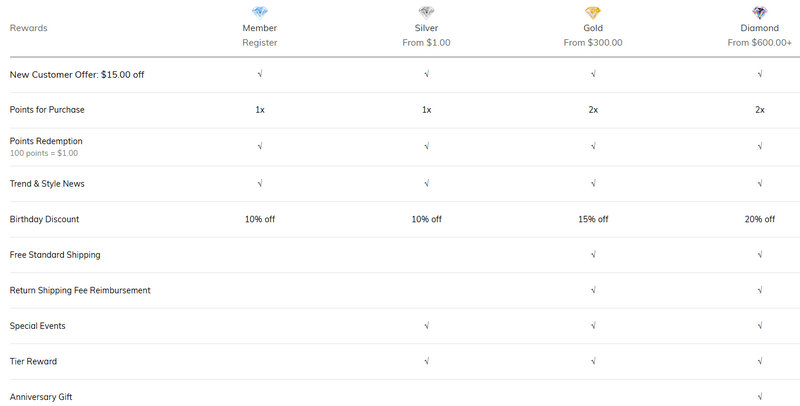Select the Member tier heading
800x406 pixels.
click(260, 28)
